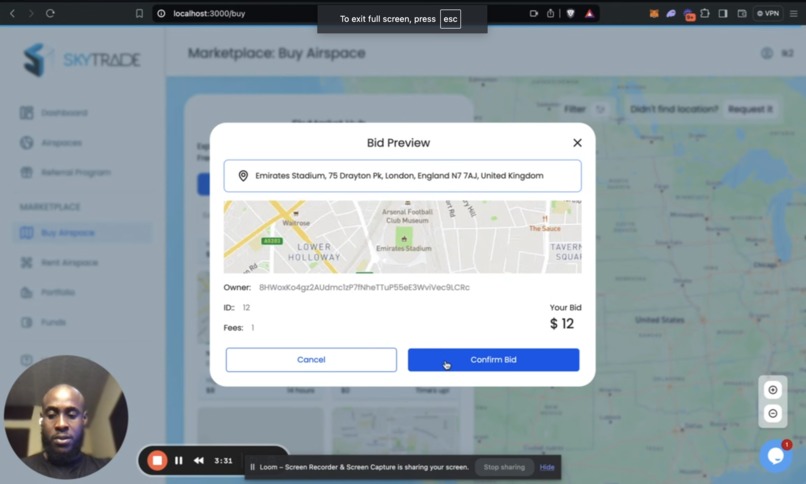Click the screen-share camera icon in address bar
Screen dimensions: 806x484
pos(534,13)
